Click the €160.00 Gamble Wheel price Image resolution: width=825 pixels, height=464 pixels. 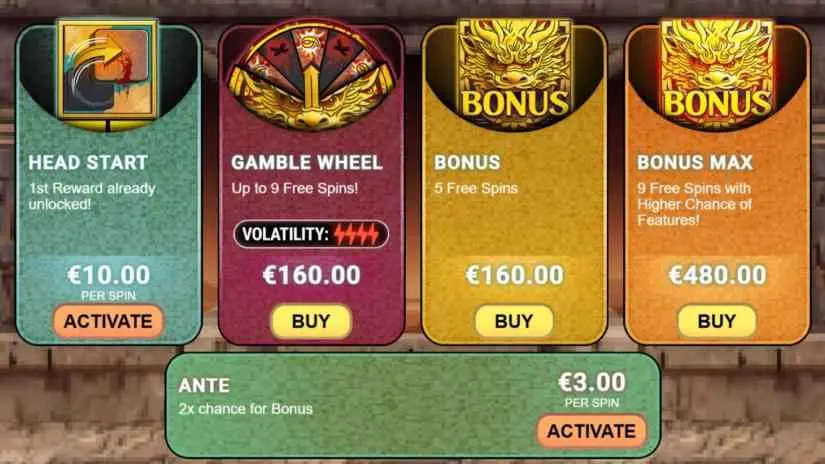click(x=311, y=275)
